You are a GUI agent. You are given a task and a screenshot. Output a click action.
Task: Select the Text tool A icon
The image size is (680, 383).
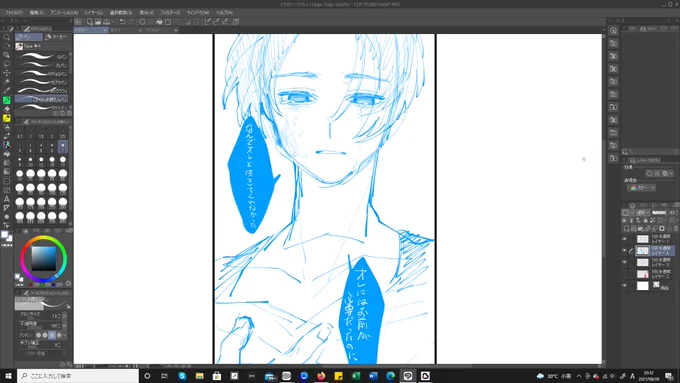7,199
